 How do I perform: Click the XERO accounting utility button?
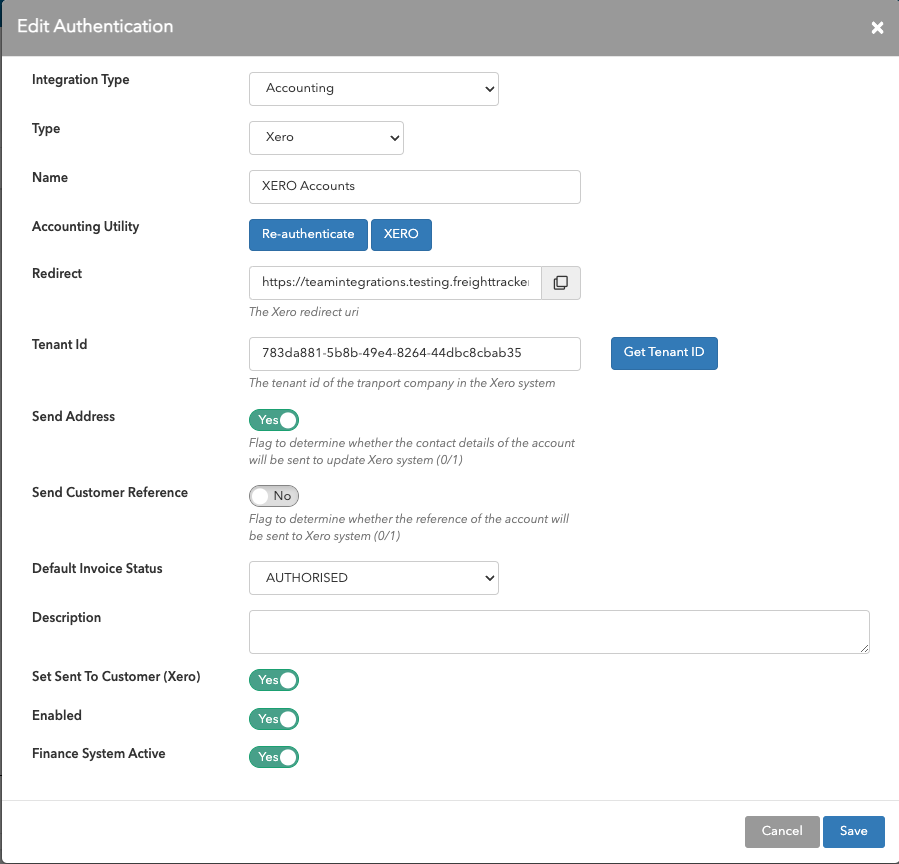pos(401,234)
